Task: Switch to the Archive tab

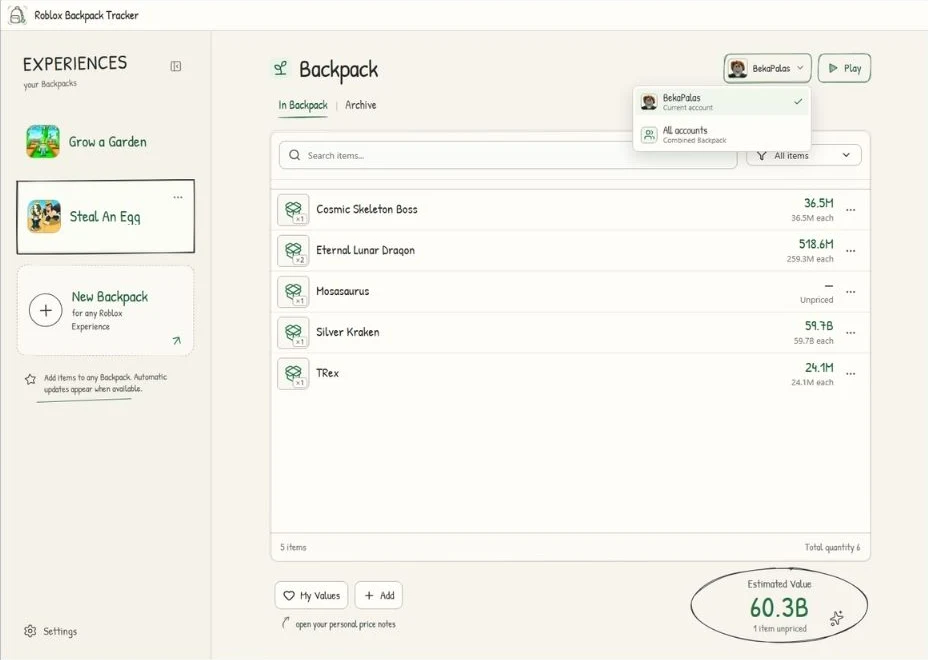Action: pos(360,105)
